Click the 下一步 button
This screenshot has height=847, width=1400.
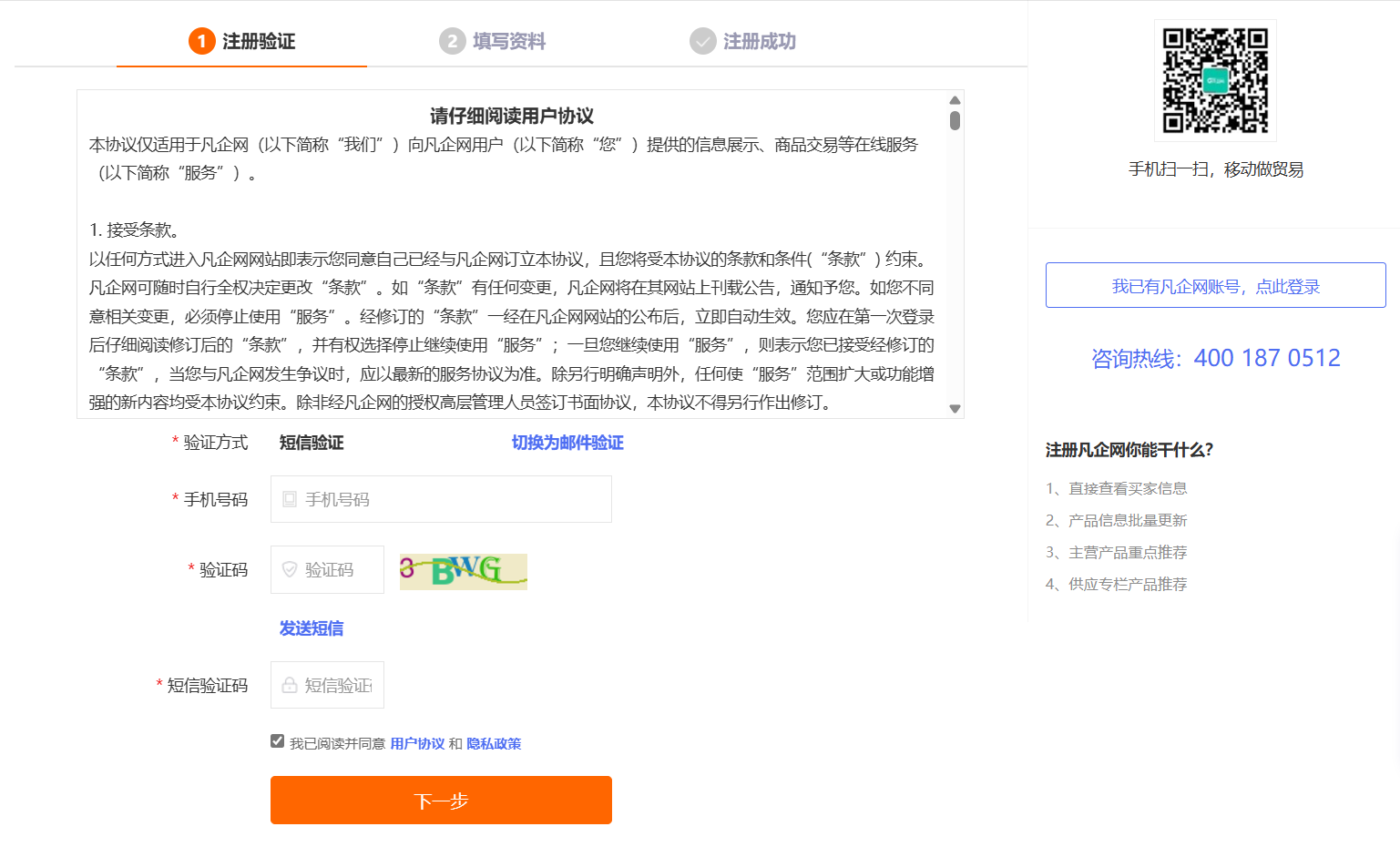441,800
